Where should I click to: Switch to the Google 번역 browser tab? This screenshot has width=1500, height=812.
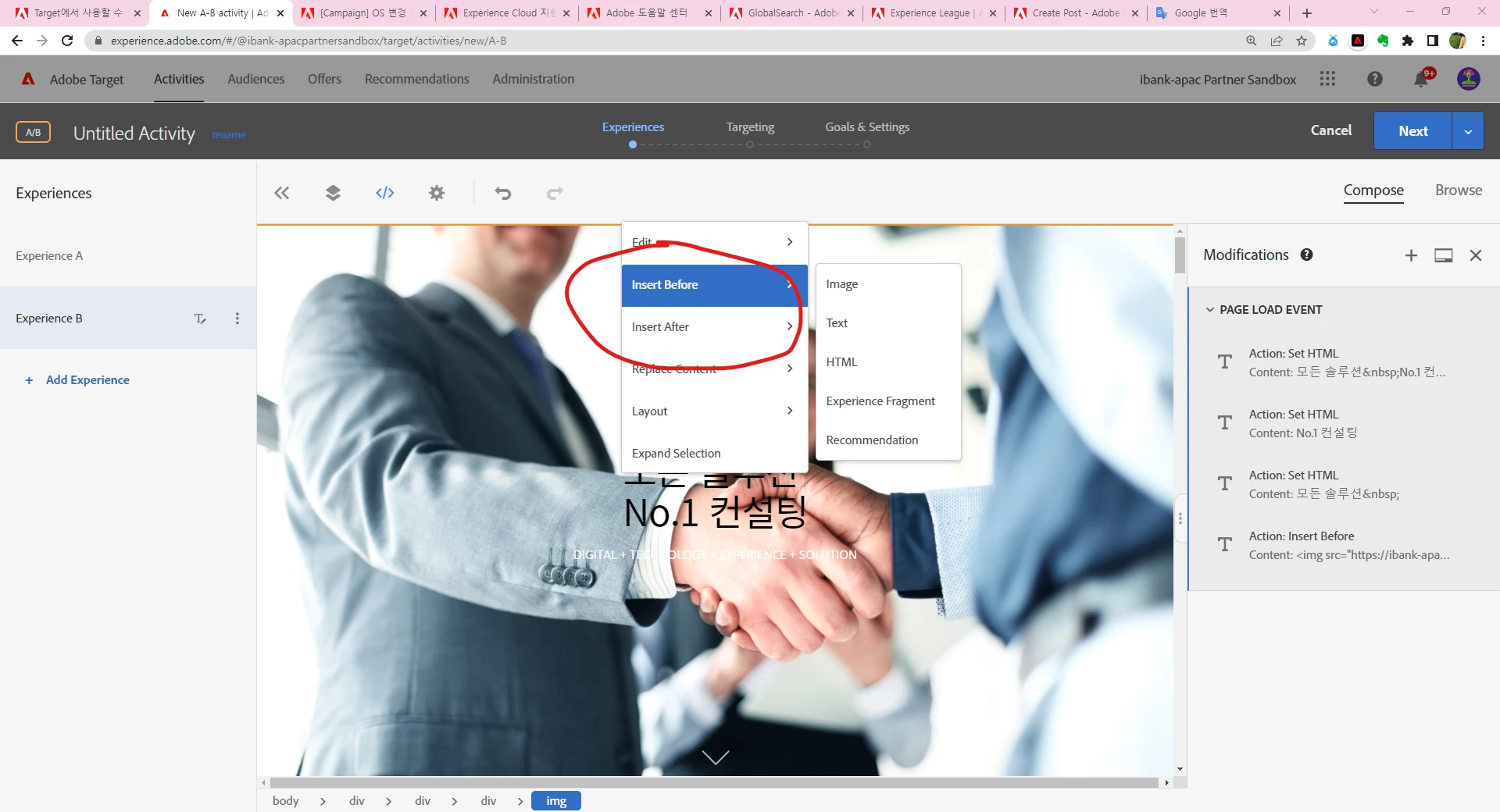pyautogui.click(x=1217, y=13)
